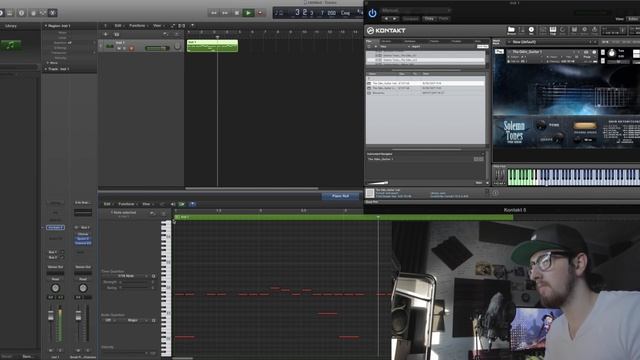This screenshot has height=360, width=640.
Task: Click the Rewind button in the transport
Action: tap(213, 13)
